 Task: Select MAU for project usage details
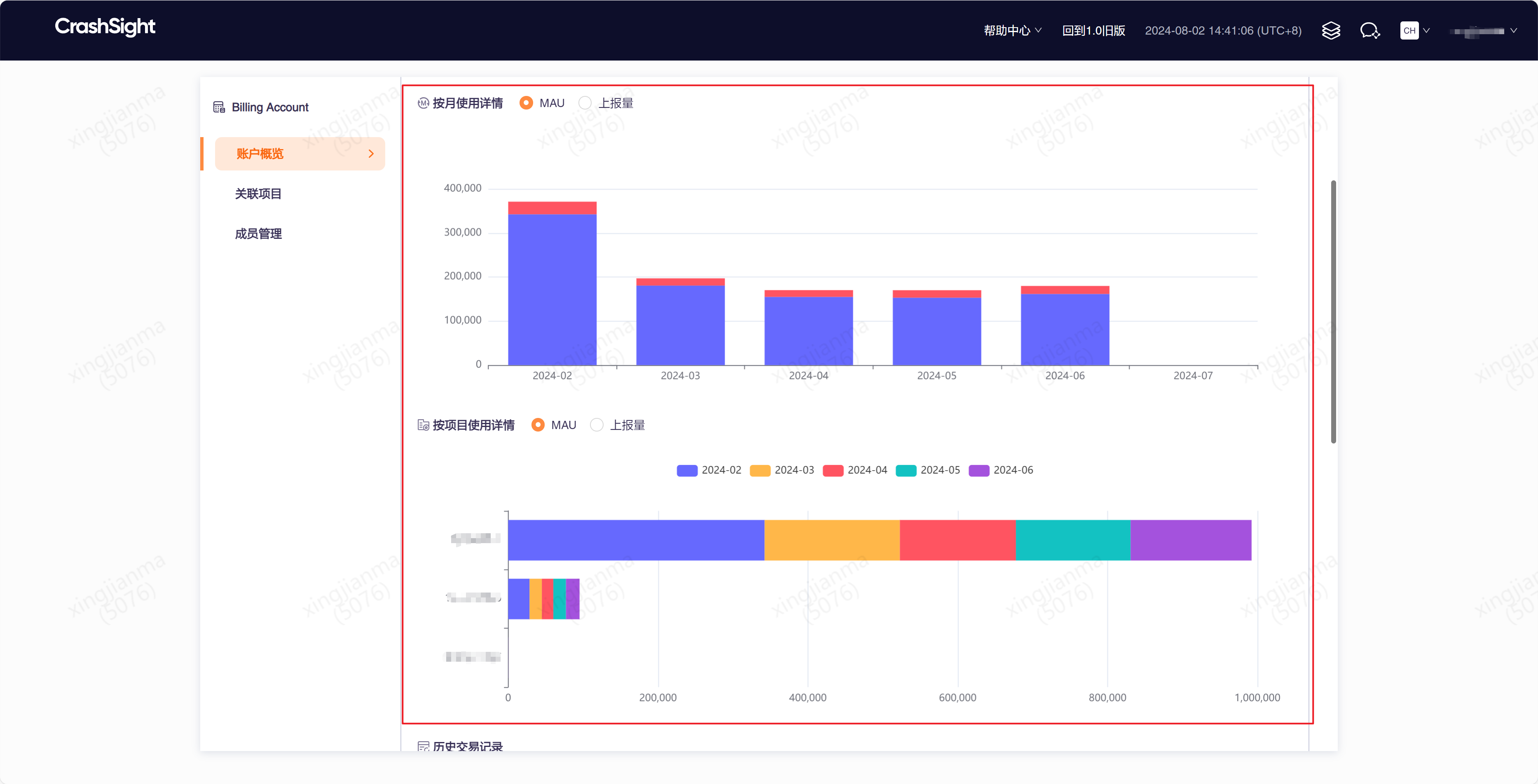point(538,425)
